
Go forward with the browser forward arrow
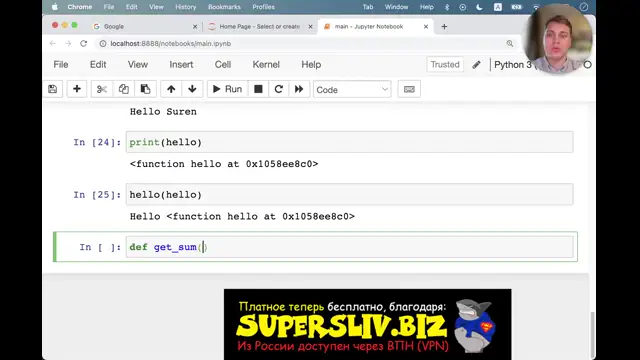(x=68, y=43)
